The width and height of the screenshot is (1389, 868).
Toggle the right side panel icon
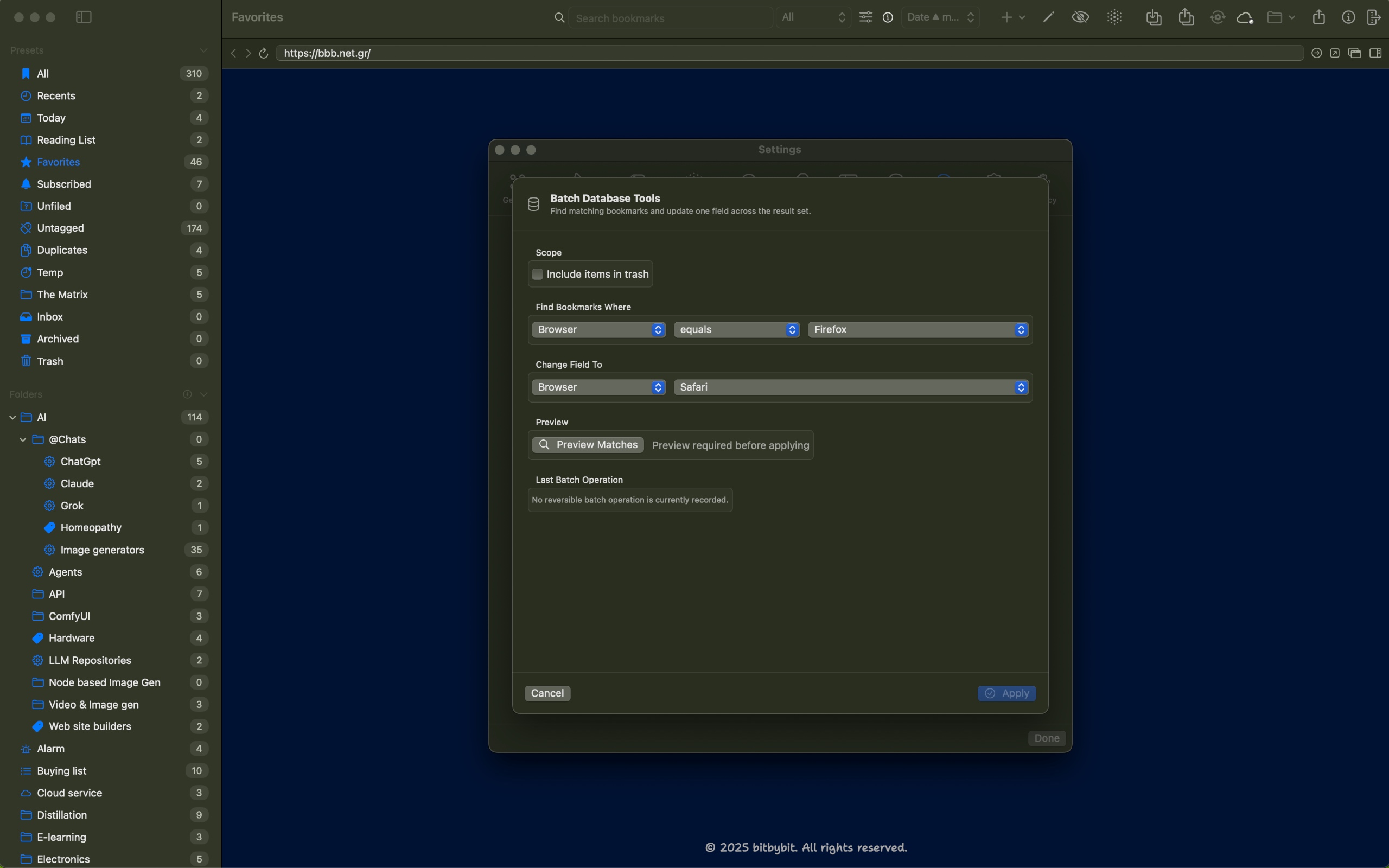pos(1375,53)
